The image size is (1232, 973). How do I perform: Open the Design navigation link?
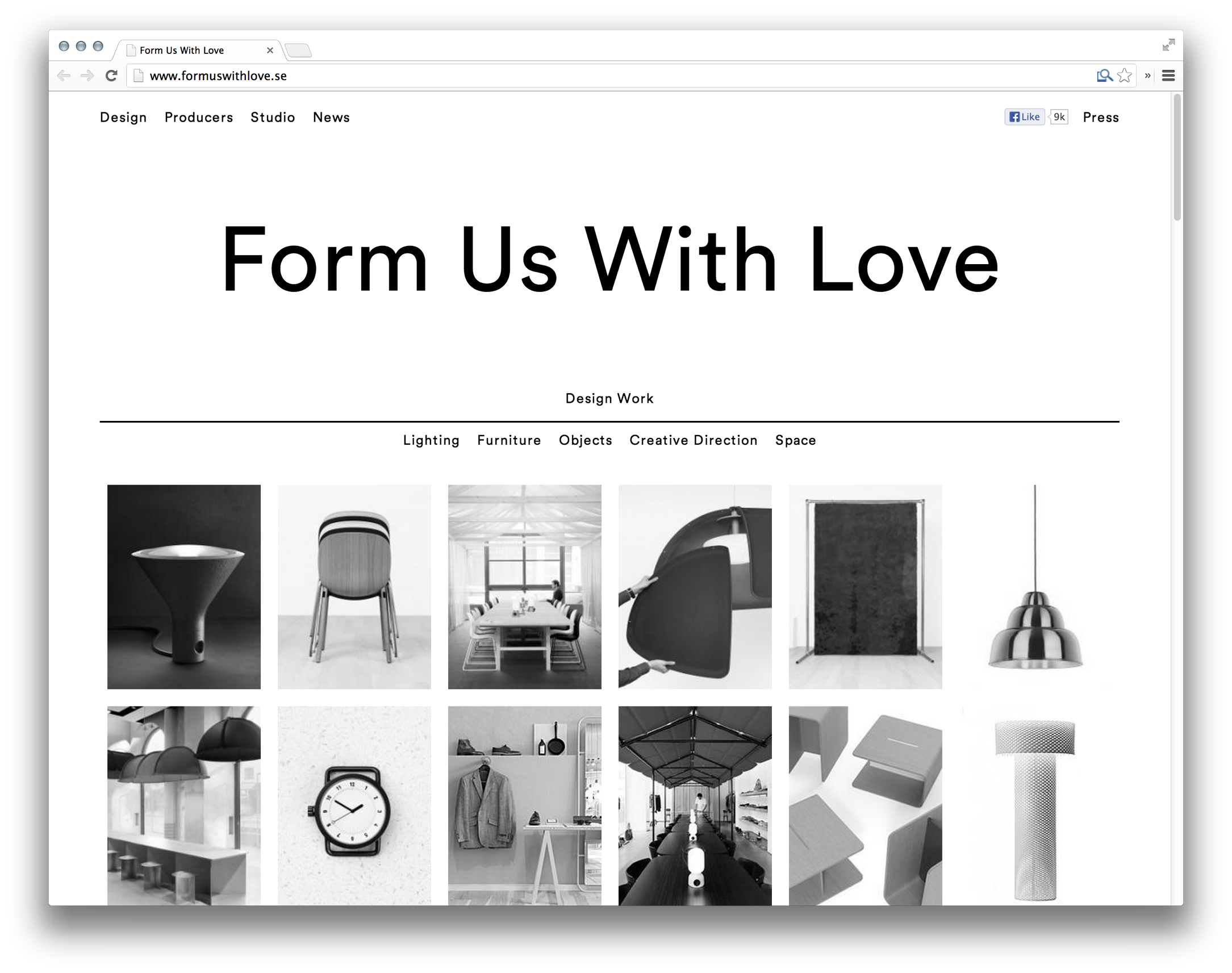point(123,118)
